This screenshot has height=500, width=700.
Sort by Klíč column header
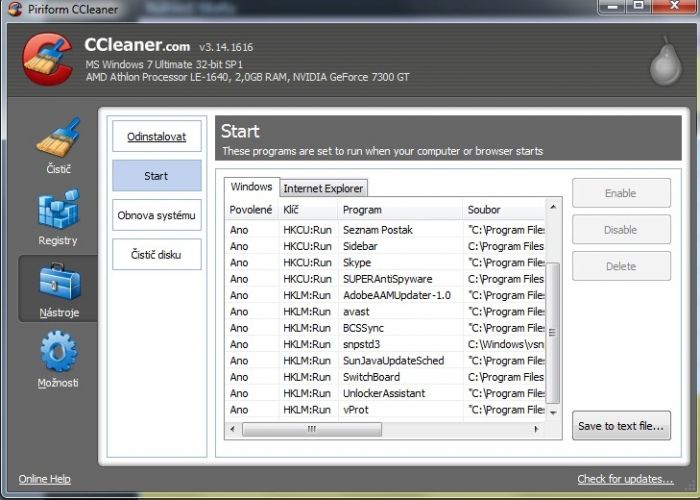308,209
